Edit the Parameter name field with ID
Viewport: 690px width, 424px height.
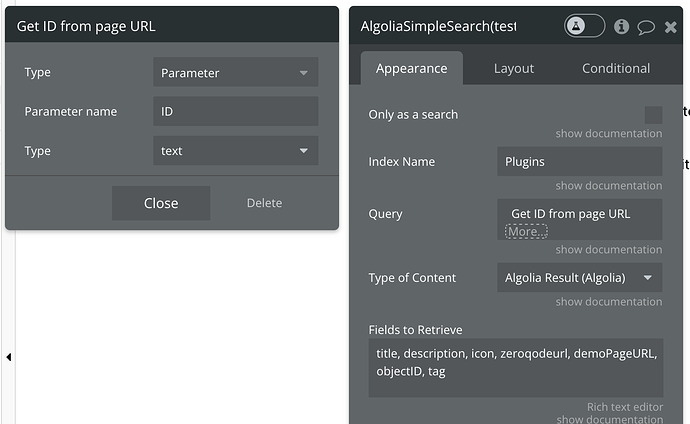coord(235,111)
